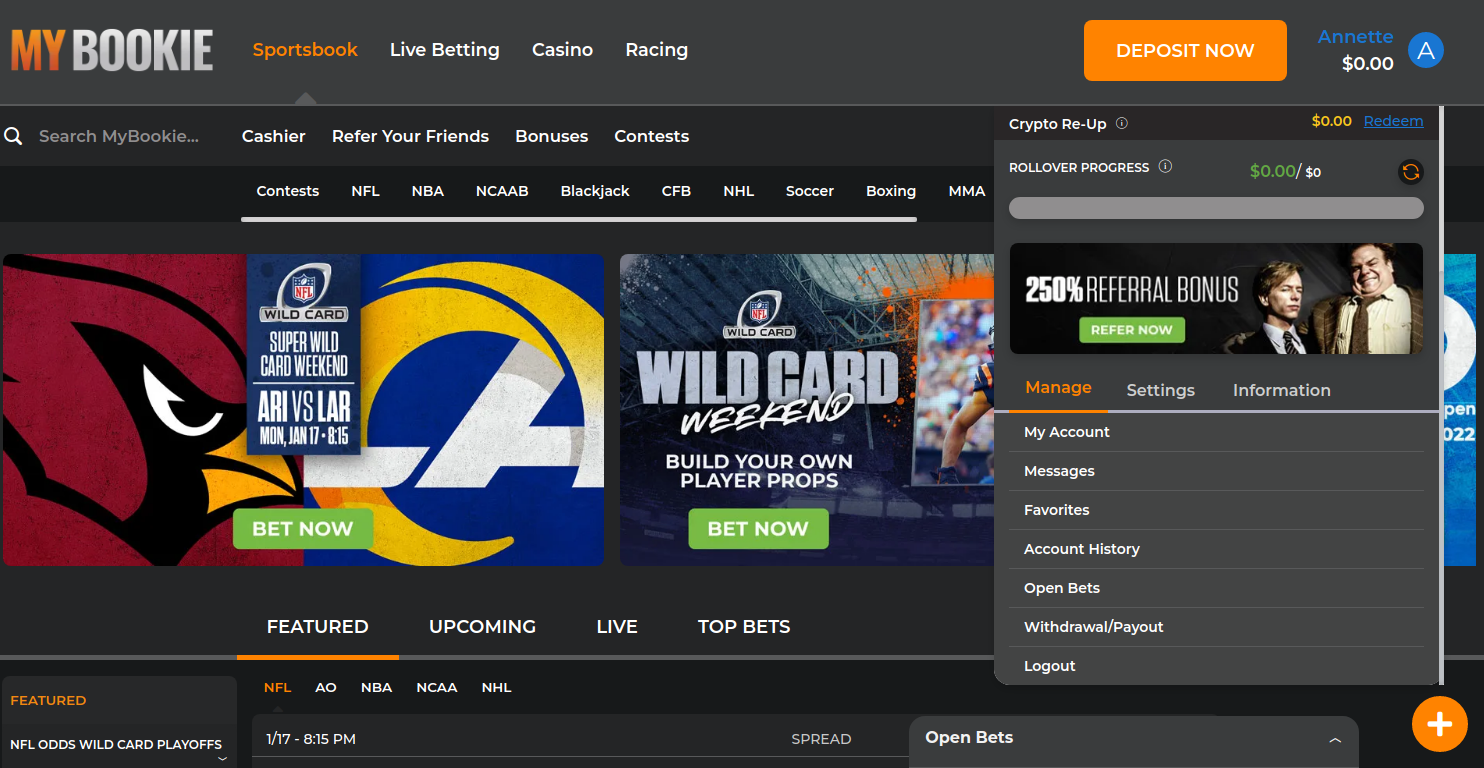Select NCAAB in the quick bar

[x=502, y=191]
